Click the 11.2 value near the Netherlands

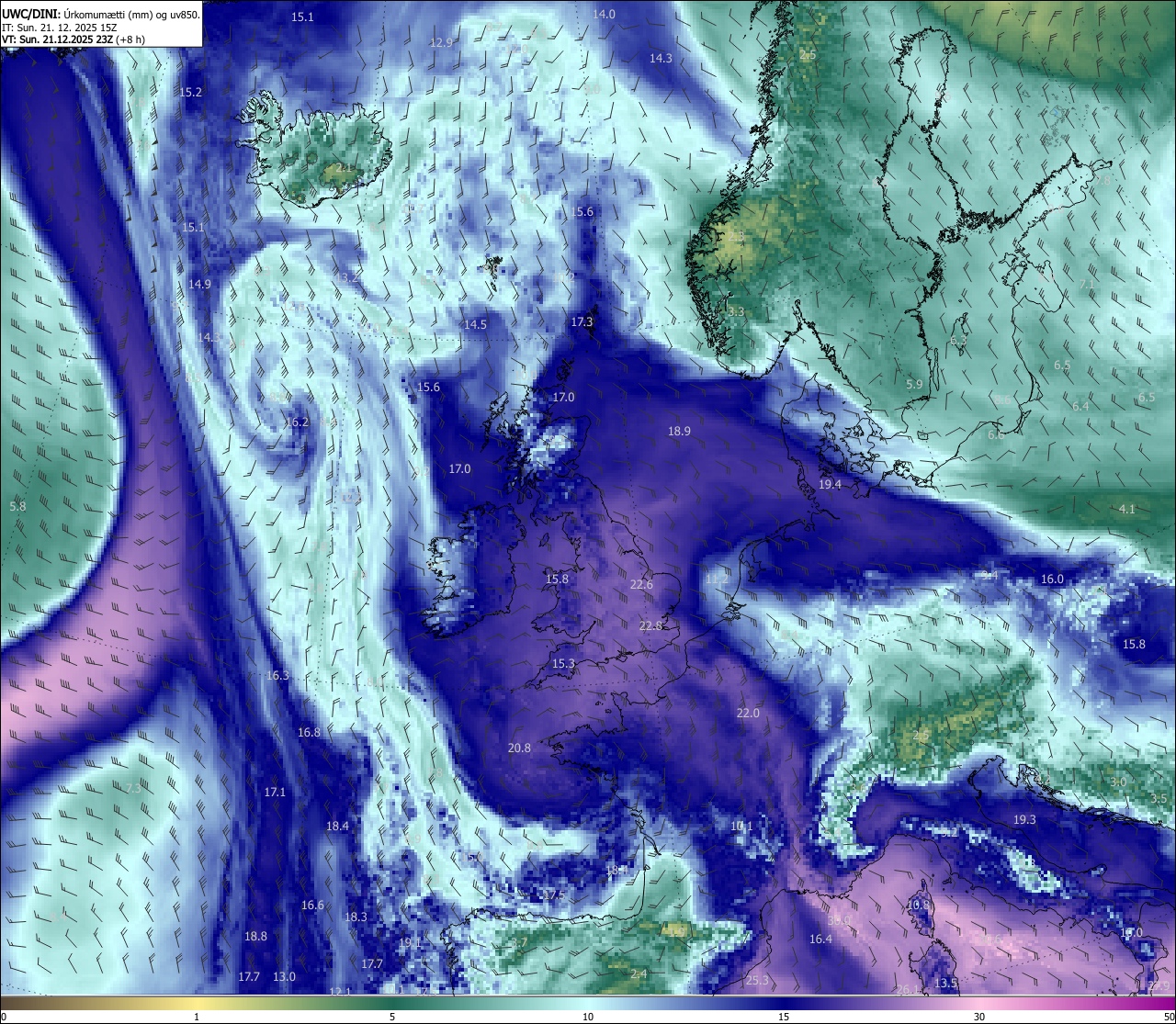(717, 579)
